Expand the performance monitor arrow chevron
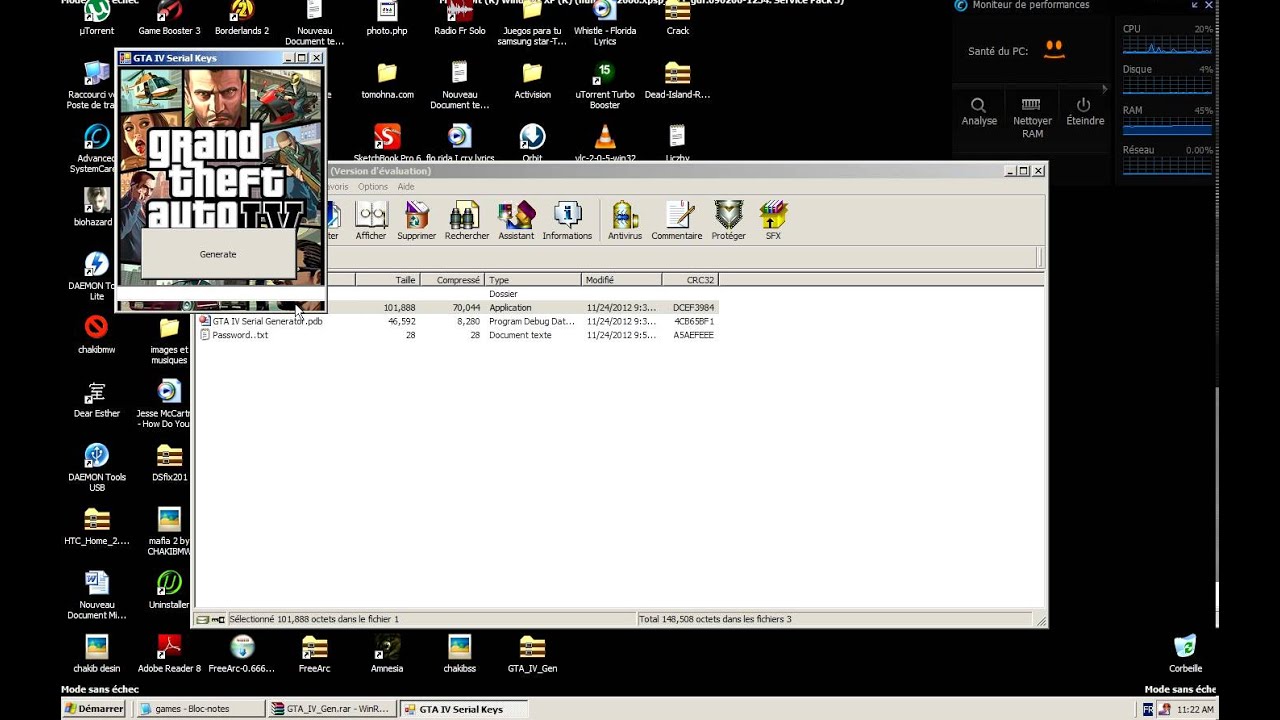 tap(1104, 88)
